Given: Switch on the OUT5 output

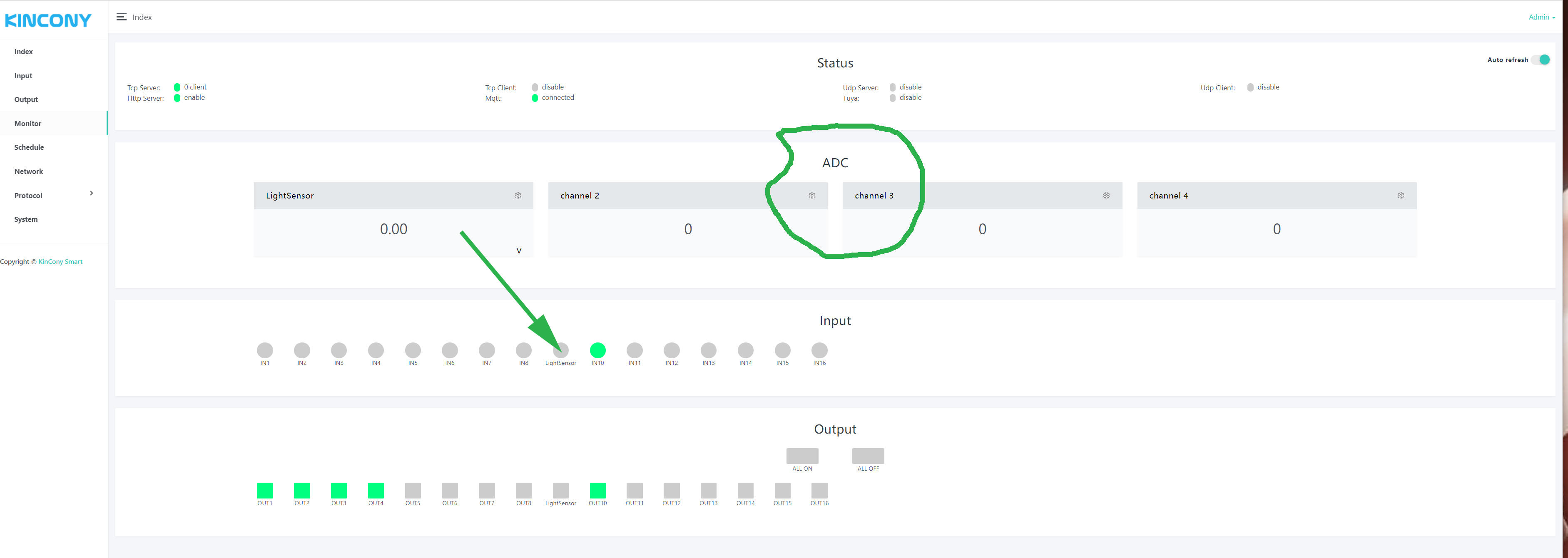Looking at the screenshot, I should (413, 490).
